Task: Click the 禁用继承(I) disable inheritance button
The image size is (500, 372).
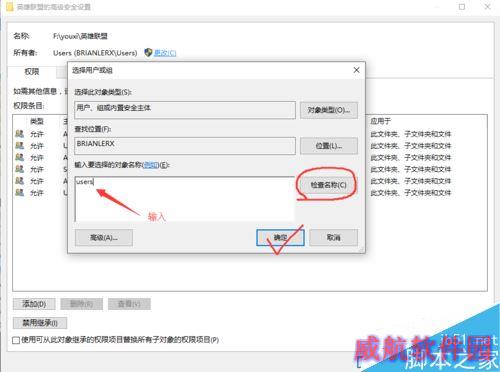Action: click(40, 323)
